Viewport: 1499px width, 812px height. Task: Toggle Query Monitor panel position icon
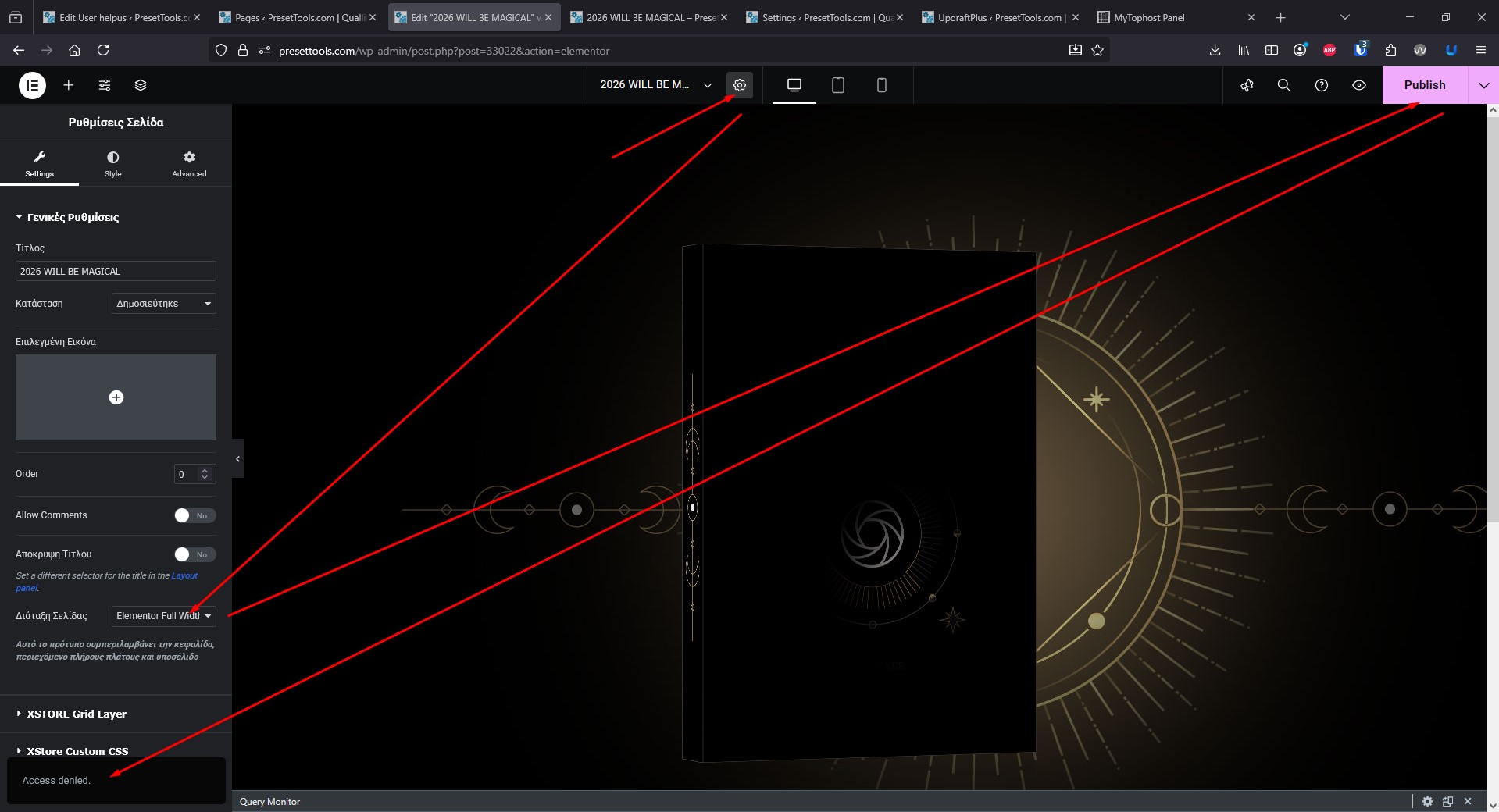coord(1447,801)
